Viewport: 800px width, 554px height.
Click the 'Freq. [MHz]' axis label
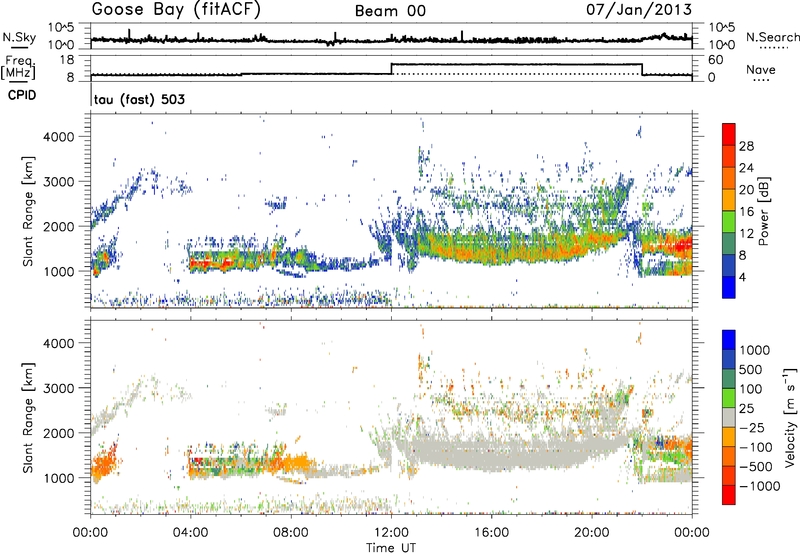[x=19, y=68]
